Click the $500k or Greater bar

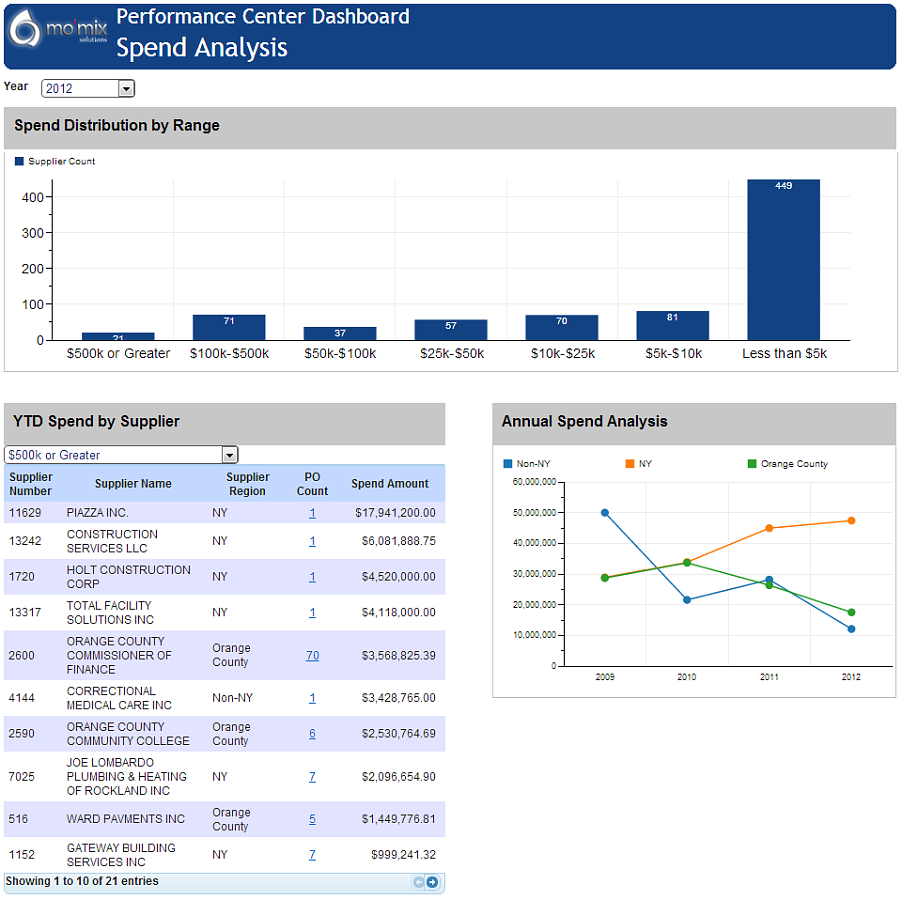point(118,336)
